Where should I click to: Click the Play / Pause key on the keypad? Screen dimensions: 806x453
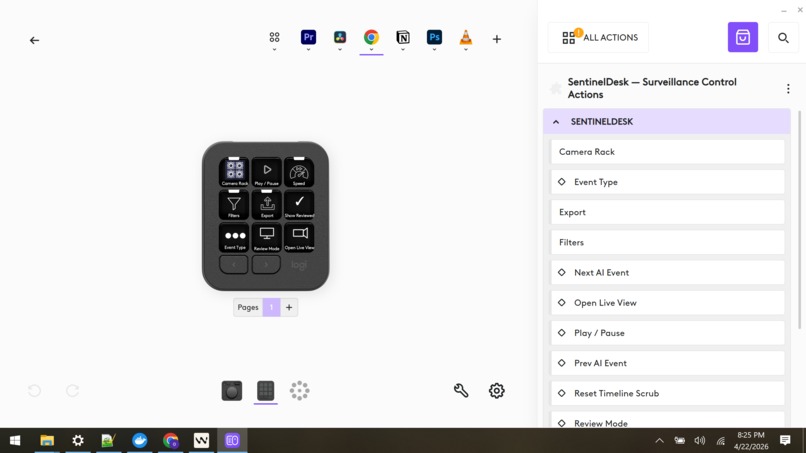pos(267,172)
